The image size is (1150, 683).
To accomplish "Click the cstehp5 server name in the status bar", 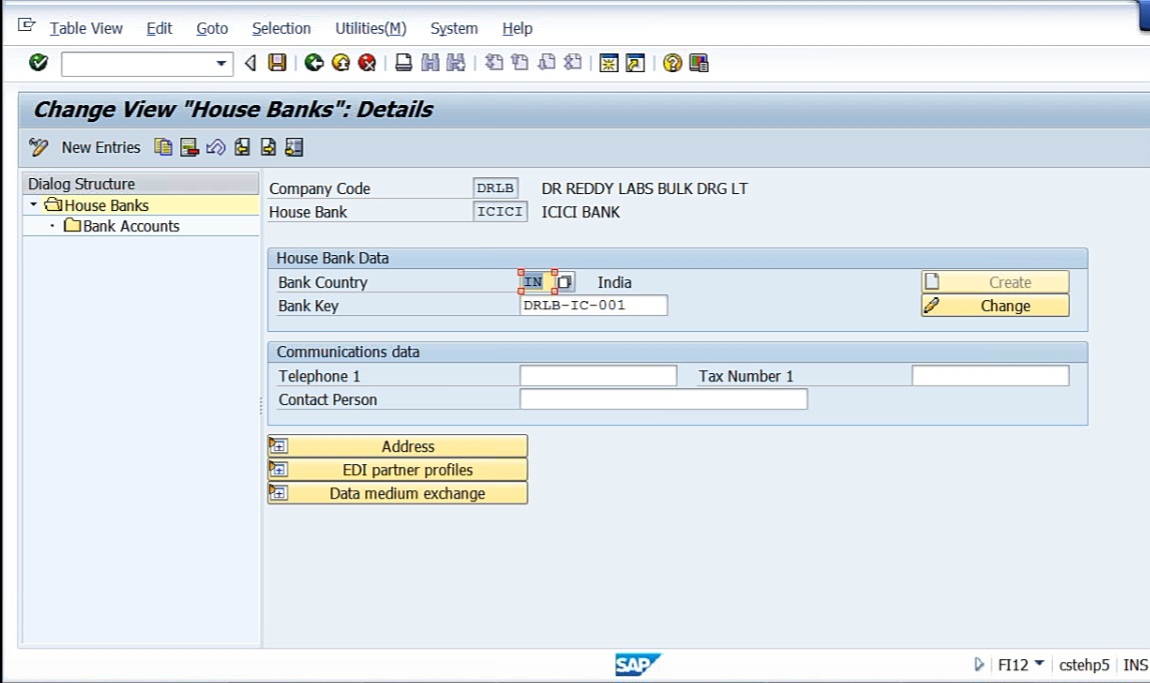I will click(1084, 665).
